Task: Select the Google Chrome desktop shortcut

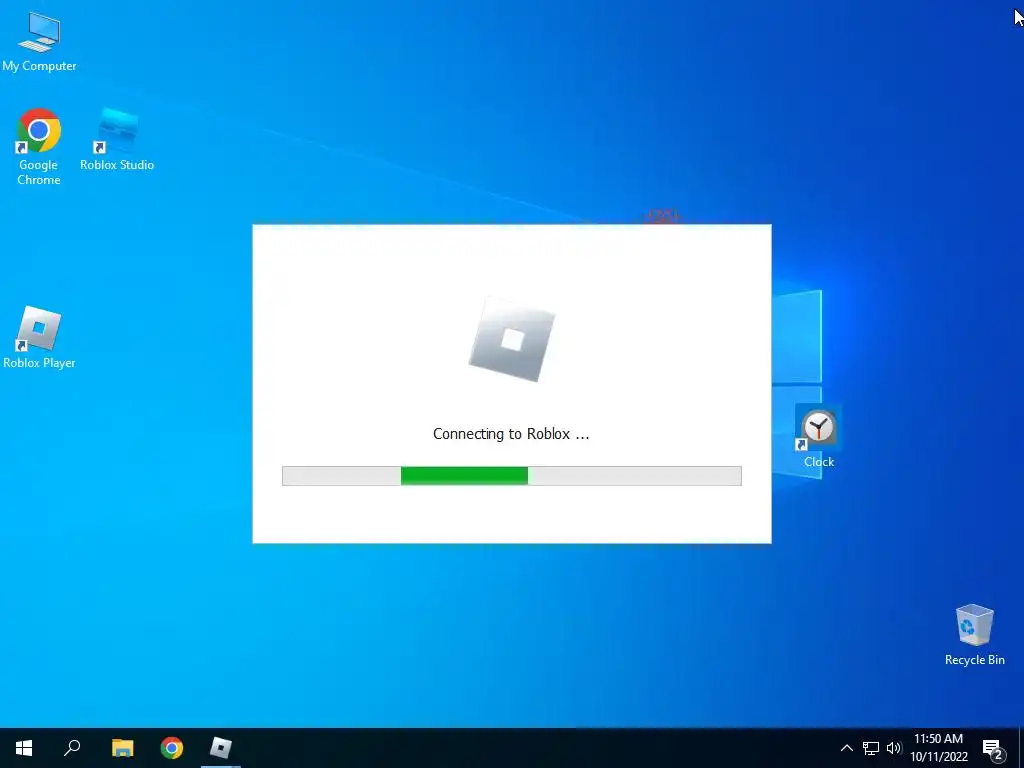Action: point(39,147)
